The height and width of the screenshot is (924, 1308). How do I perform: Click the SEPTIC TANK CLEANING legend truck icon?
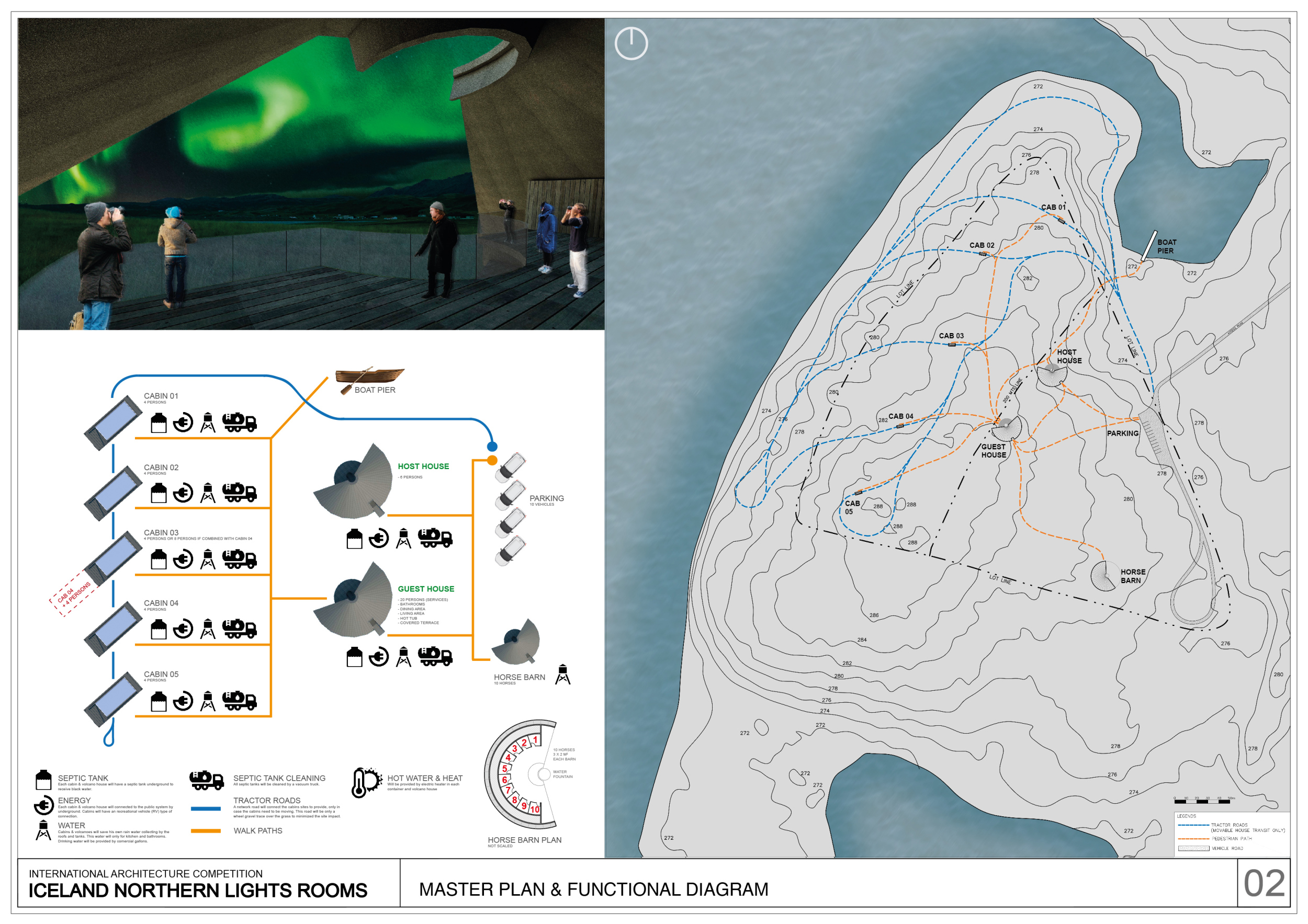tap(207, 781)
